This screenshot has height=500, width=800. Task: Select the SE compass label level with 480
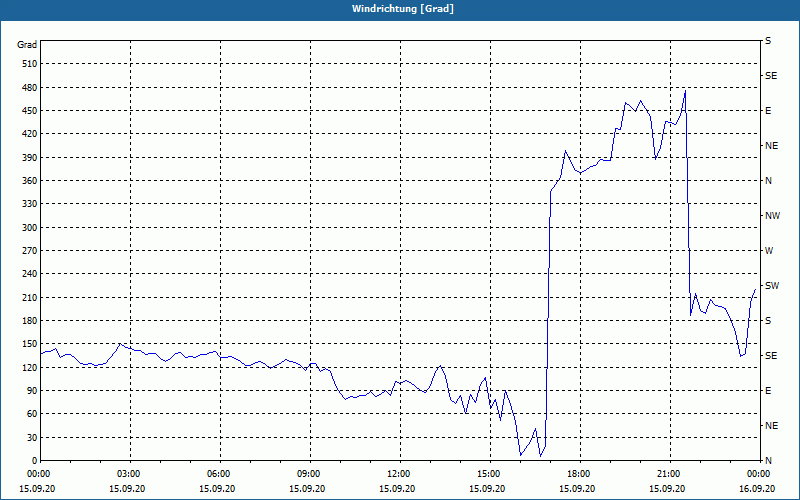(x=771, y=76)
